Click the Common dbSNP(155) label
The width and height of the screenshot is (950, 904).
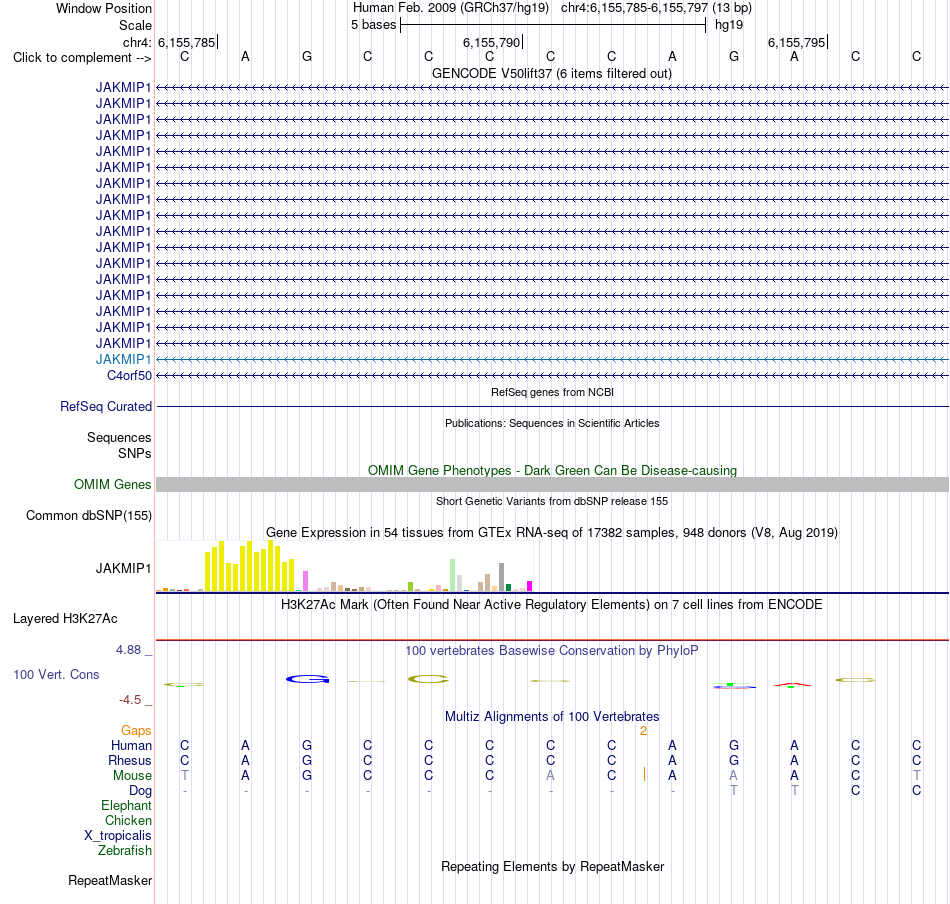(x=88, y=516)
